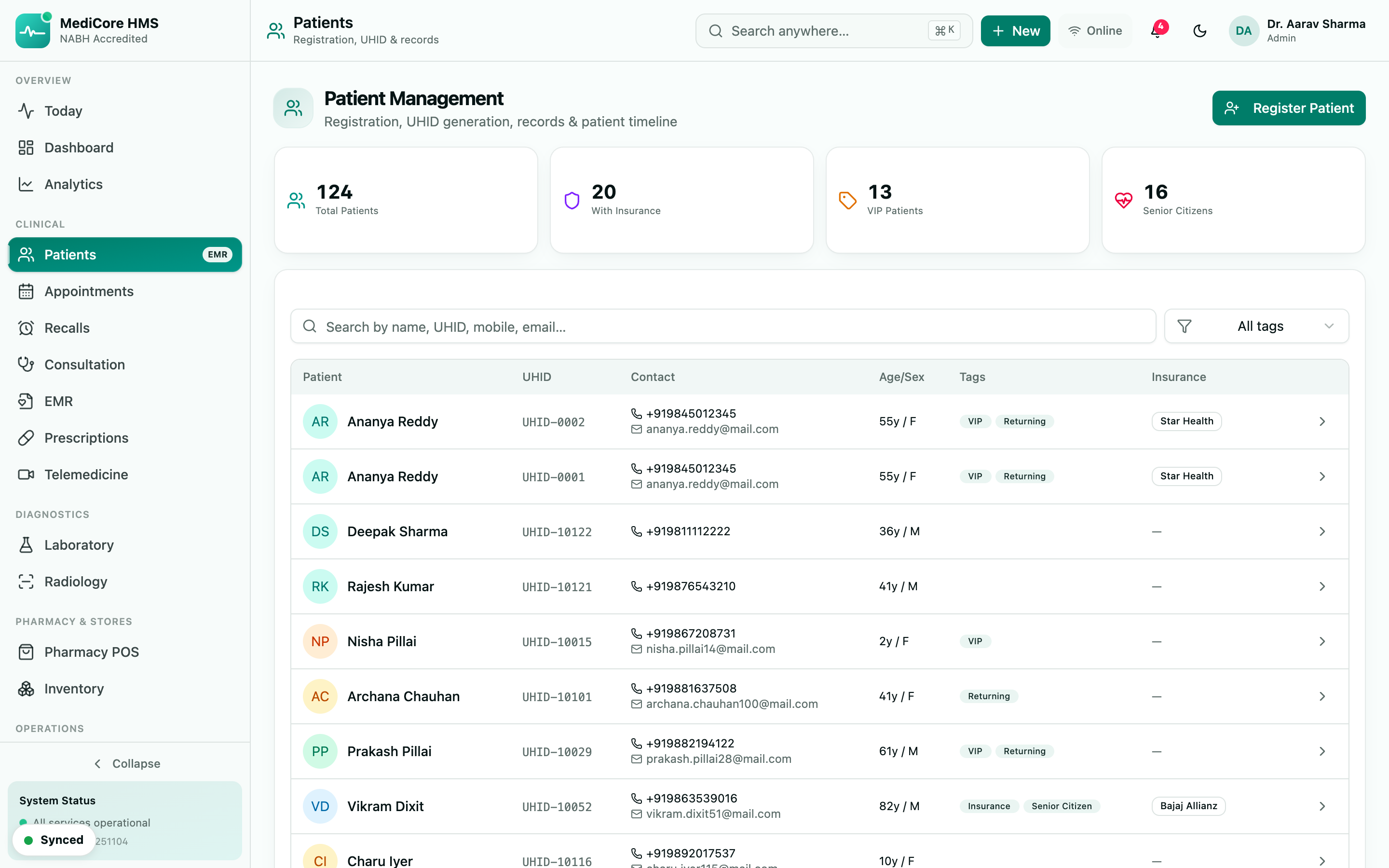Open Pharmacy POS
Viewport: 1389px width, 868px height.
click(x=125, y=653)
